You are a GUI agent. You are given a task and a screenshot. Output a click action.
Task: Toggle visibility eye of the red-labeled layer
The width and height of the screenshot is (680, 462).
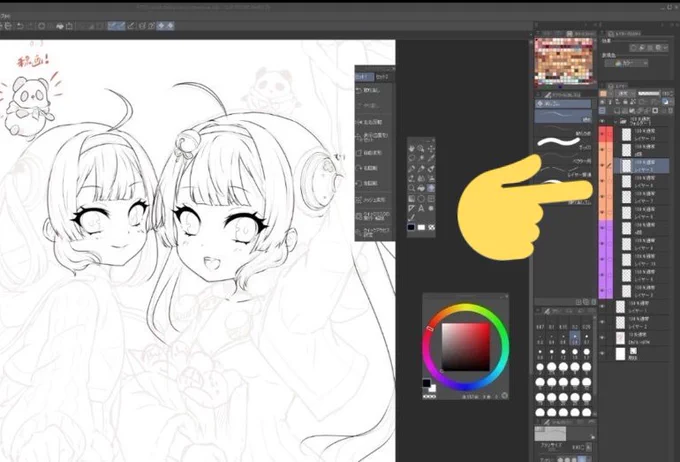point(602,134)
